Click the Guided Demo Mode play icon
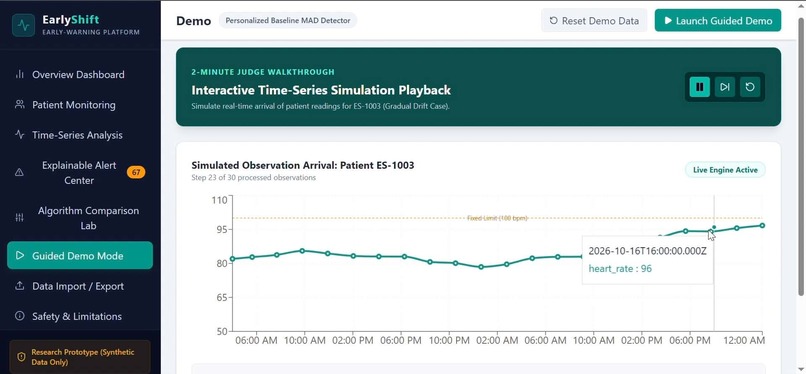Image resolution: width=806 pixels, height=374 pixels. pyautogui.click(x=20, y=255)
